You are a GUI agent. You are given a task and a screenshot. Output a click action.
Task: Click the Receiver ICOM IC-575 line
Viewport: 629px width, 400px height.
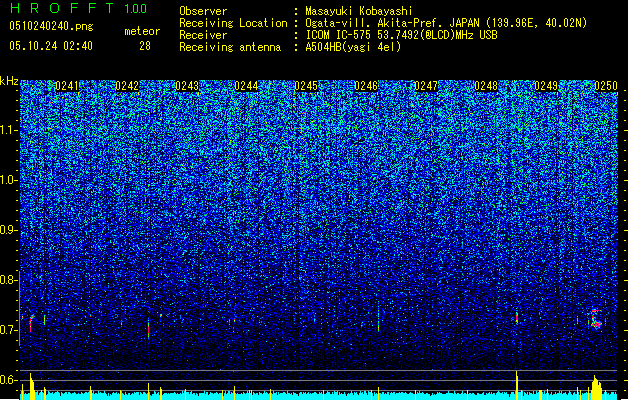click(338, 35)
